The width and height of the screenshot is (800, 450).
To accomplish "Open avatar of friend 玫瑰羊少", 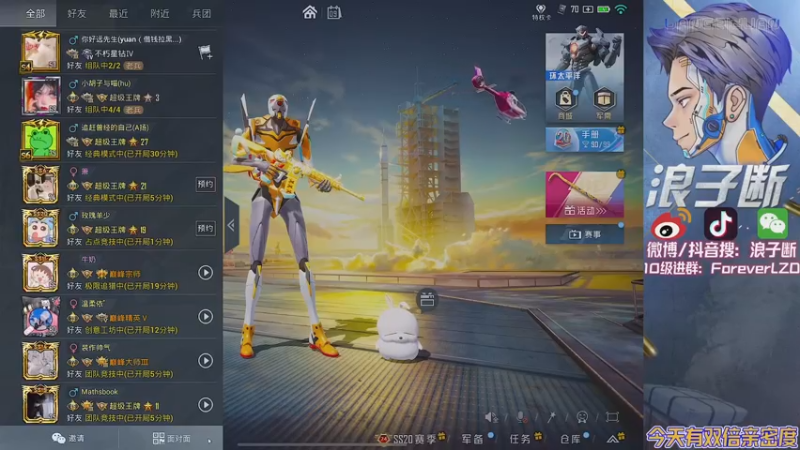I will (x=40, y=228).
